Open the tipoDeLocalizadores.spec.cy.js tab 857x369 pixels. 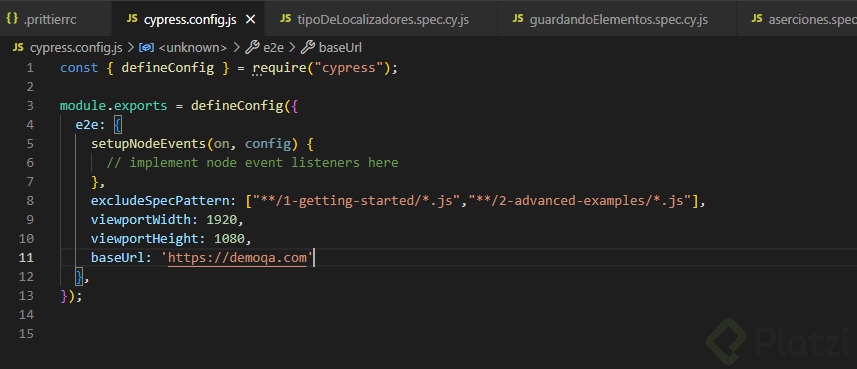(x=381, y=19)
